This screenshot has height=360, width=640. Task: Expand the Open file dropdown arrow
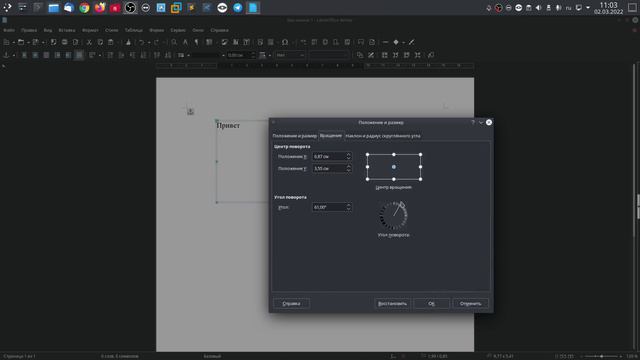(28, 42)
